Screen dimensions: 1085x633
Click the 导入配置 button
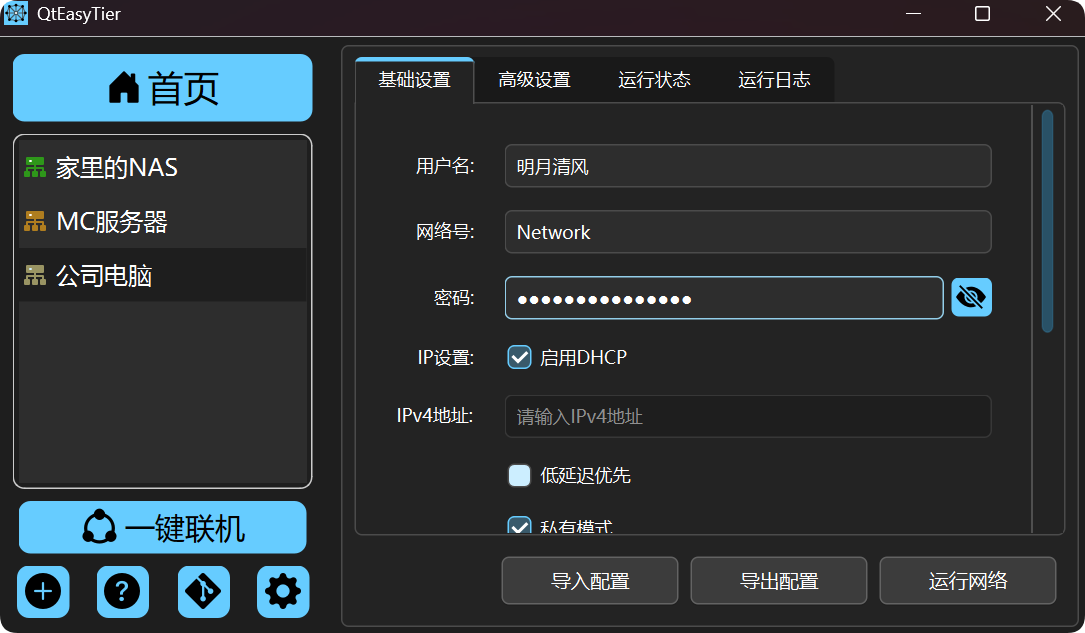pos(589,581)
